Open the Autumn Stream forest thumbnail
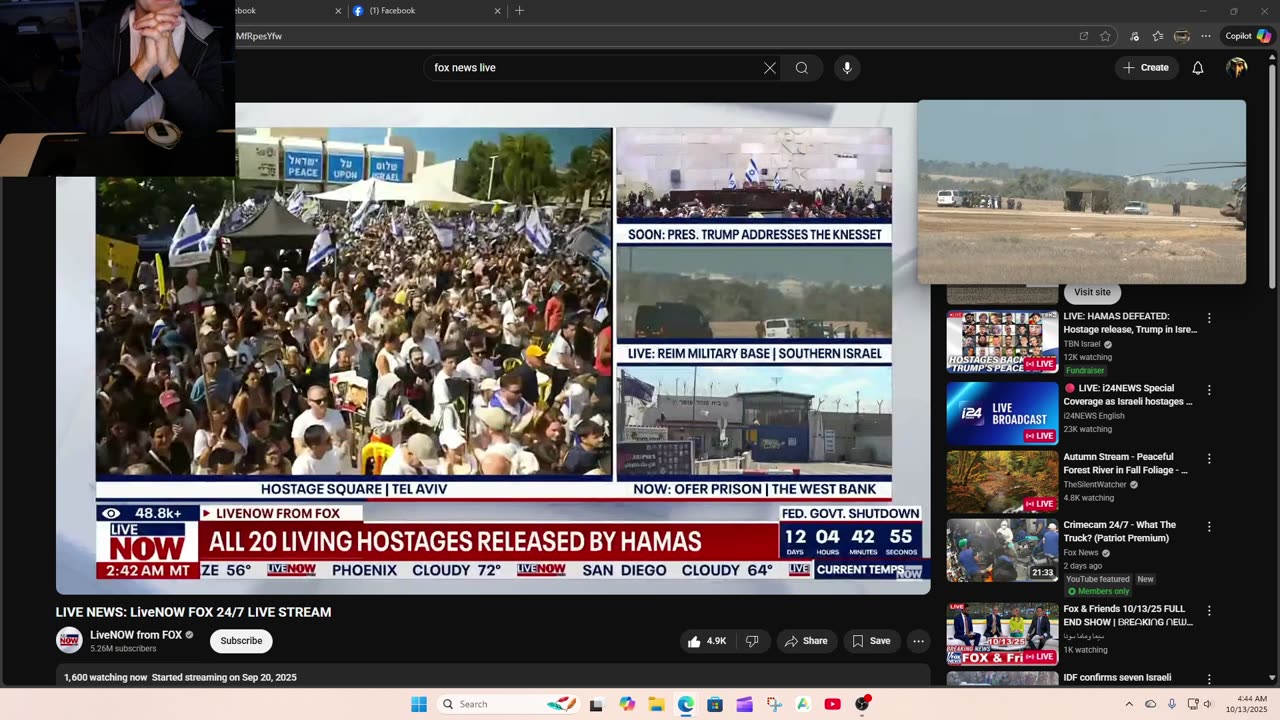The image size is (1280, 720). [x=1002, y=482]
